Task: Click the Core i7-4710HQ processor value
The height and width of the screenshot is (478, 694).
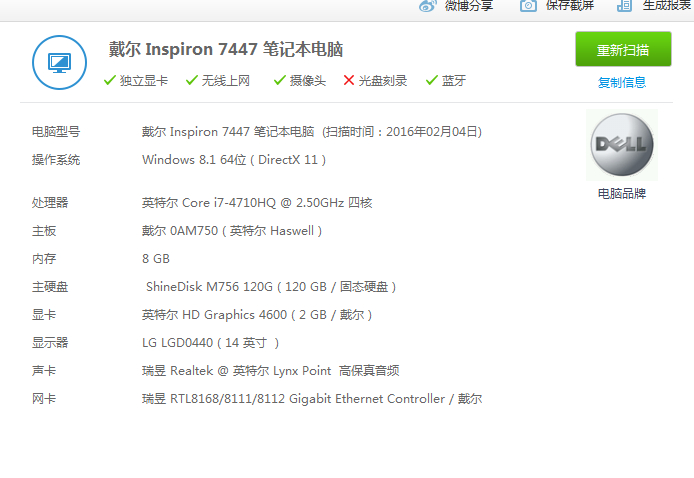Action: [257, 203]
